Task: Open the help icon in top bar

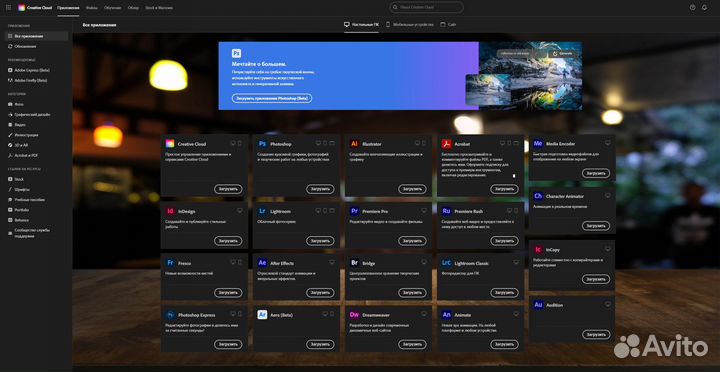Action: click(x=692, y=7)
